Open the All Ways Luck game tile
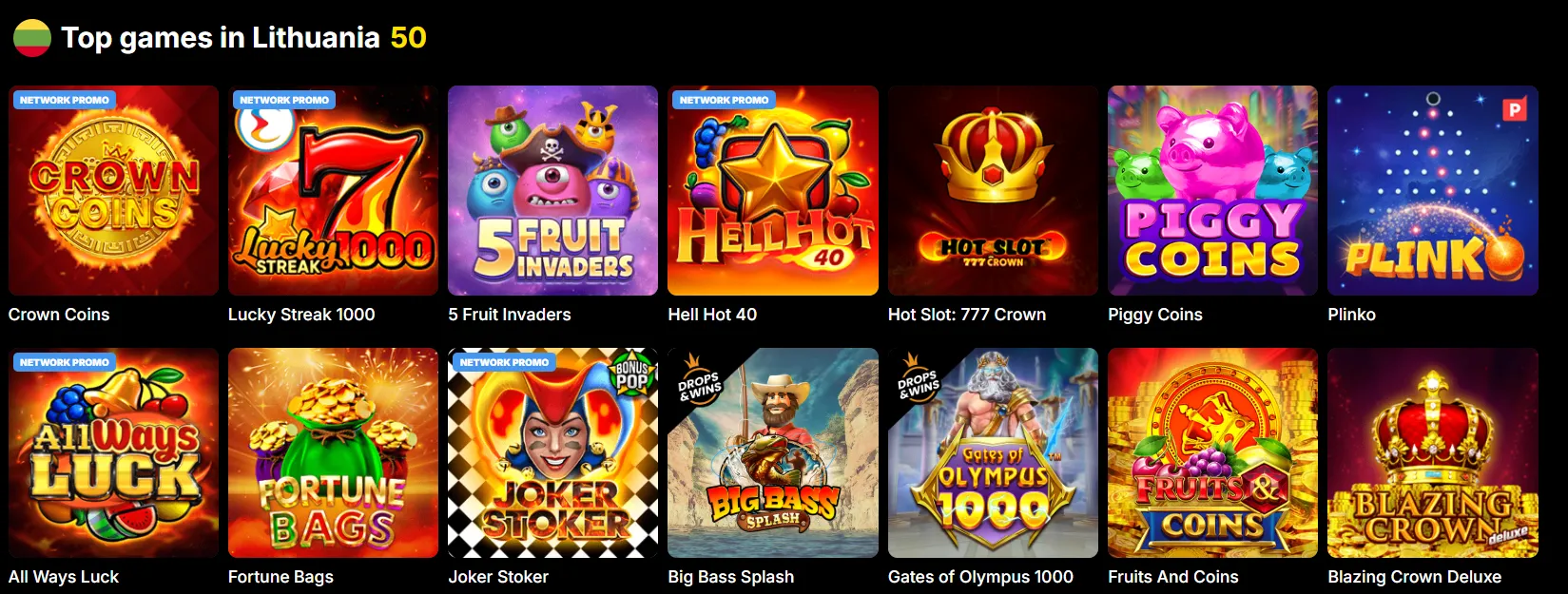 coord(113,452)
